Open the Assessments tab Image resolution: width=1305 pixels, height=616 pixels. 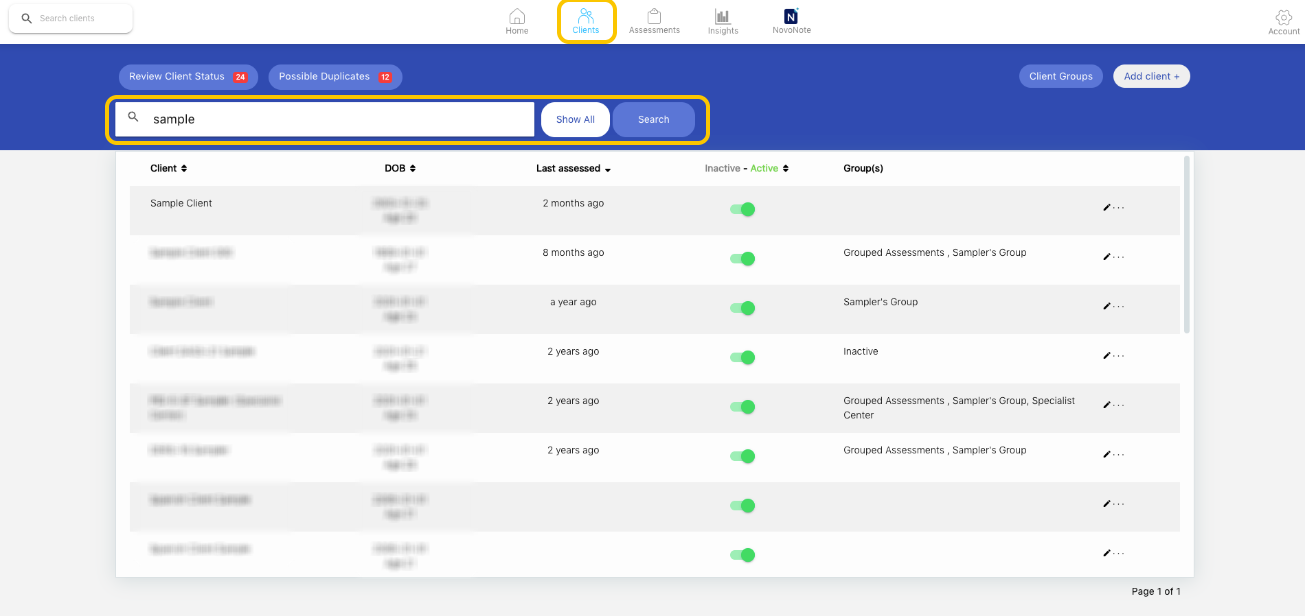pos(654,22)
